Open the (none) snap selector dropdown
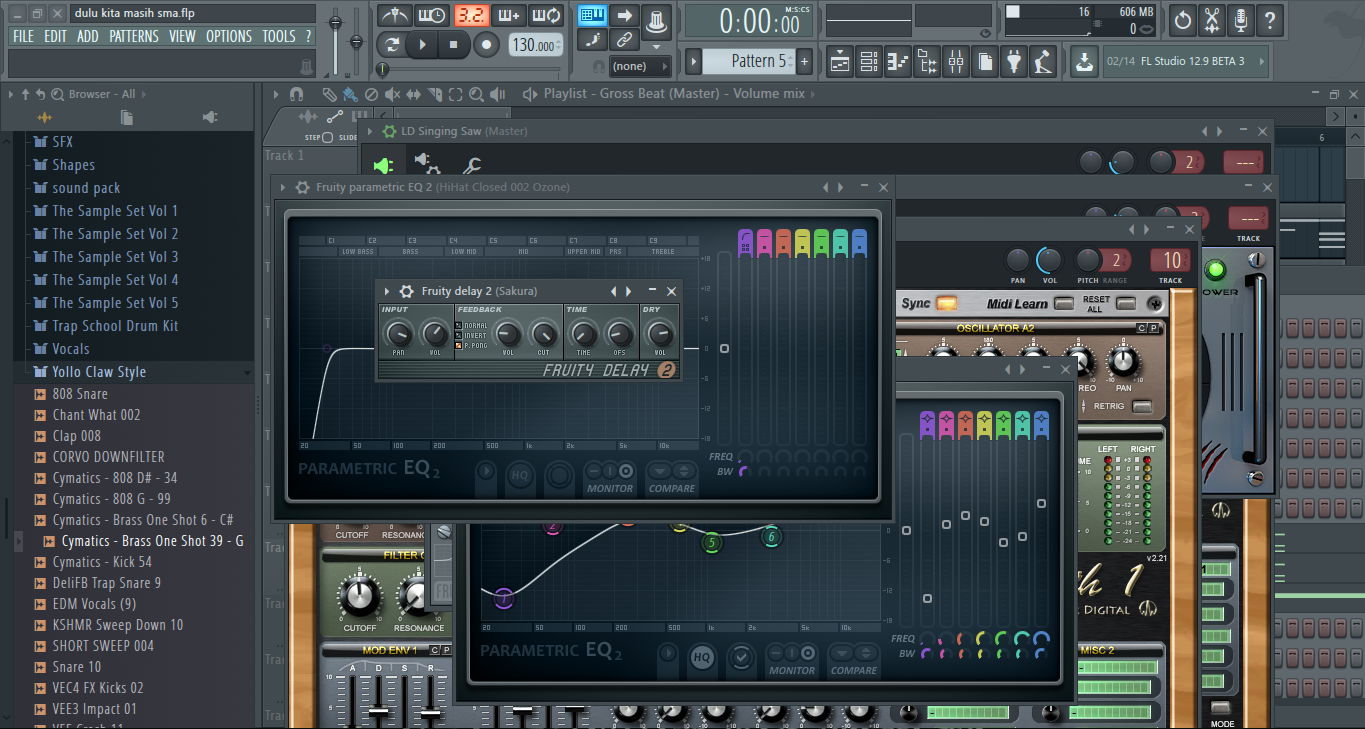Image resolution: width=1365 pixels, height=729 pixels. pos(640,66)
